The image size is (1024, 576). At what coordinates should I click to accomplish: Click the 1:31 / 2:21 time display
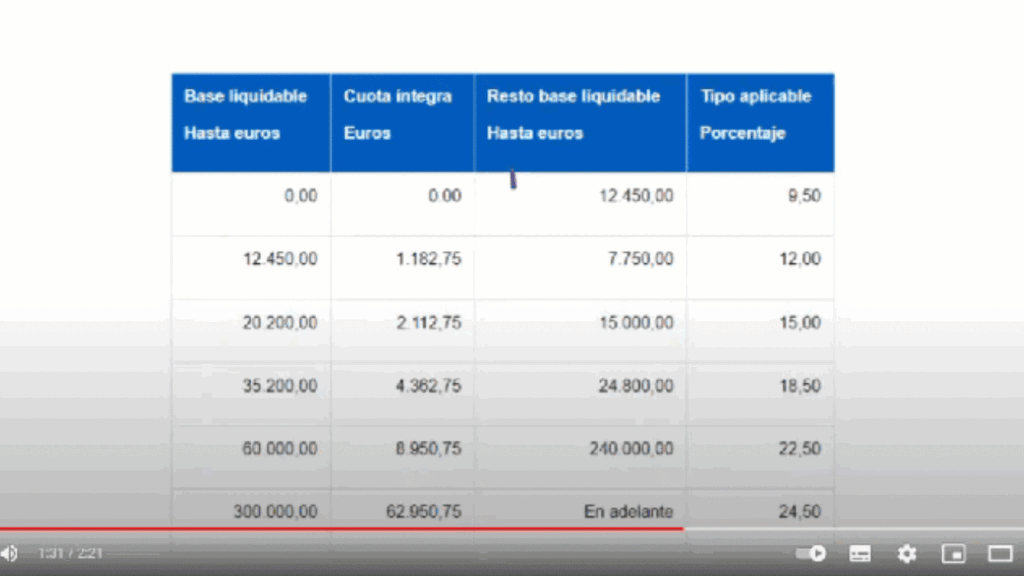[70, 554]
